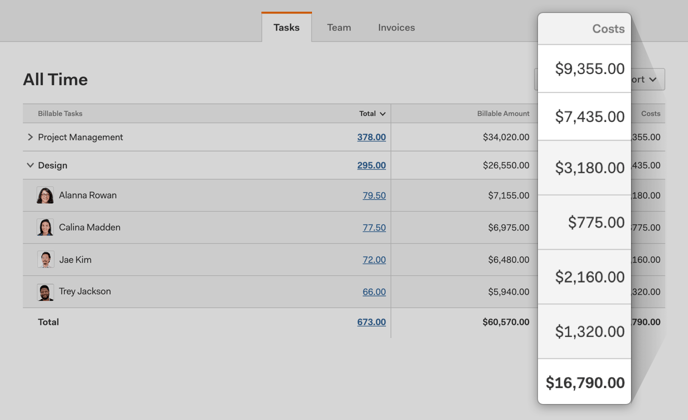Click the $7,435.00 cost in callout
688x420 pixels.
point(589,116)
